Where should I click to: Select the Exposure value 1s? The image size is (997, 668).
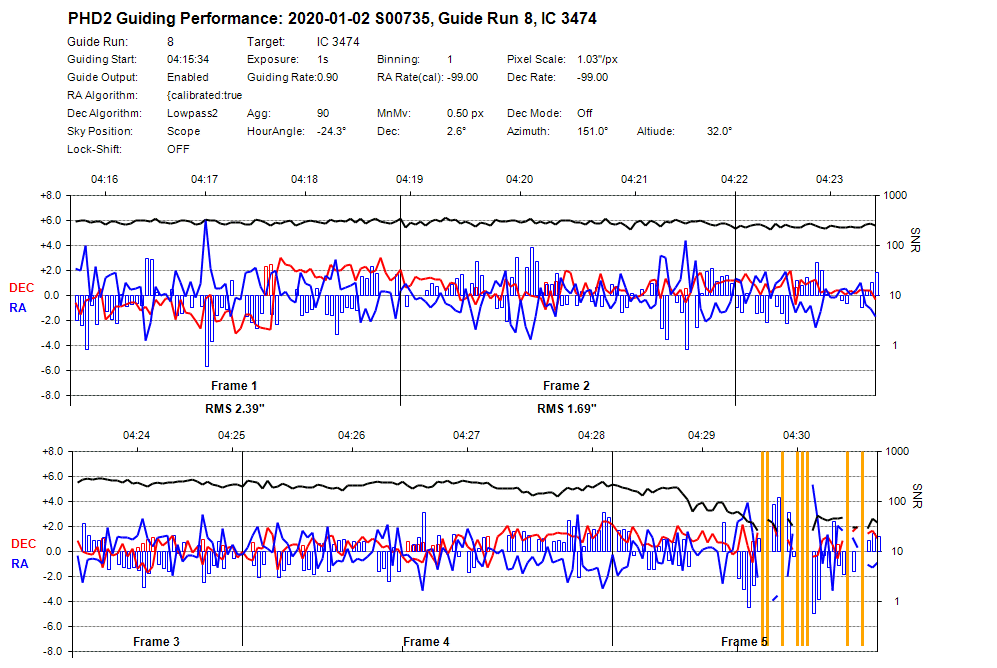coord(322,59)
